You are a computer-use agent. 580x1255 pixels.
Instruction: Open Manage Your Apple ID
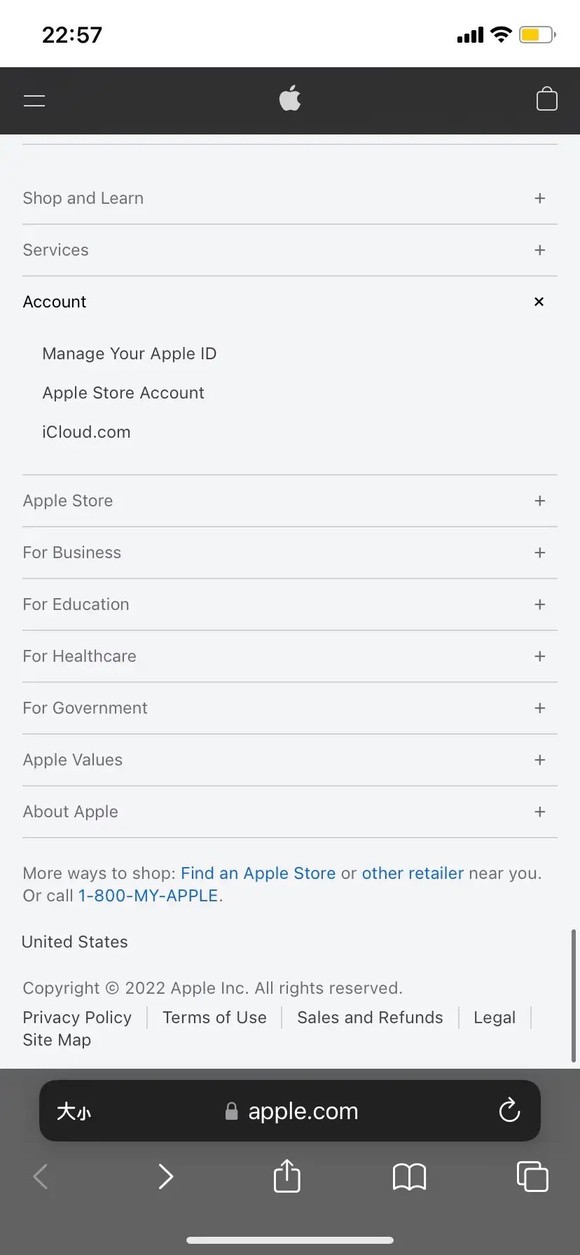pyautogui.click(x=129, y=354)
